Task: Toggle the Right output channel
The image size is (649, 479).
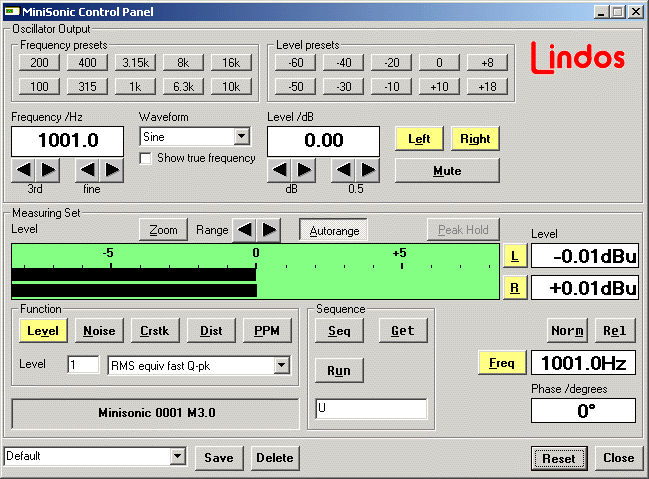Action: point(475,139)
